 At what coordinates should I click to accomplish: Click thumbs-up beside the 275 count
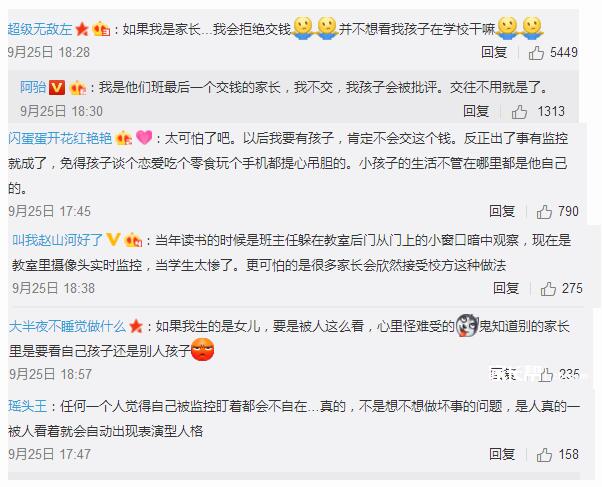[x=548, y=288]
